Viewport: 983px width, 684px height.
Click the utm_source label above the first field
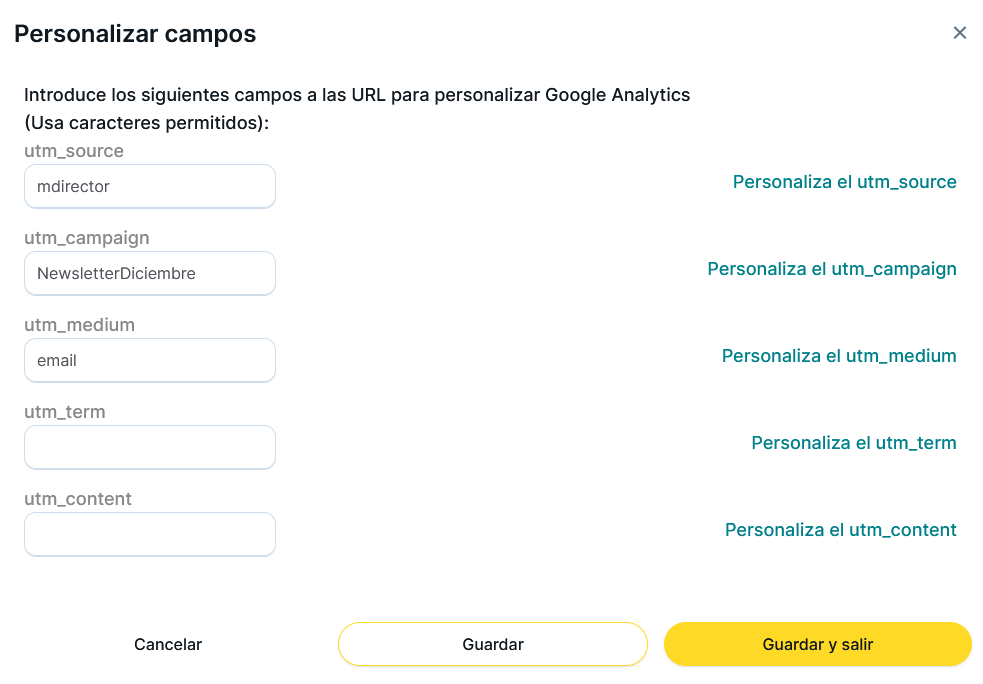[74, 151]
